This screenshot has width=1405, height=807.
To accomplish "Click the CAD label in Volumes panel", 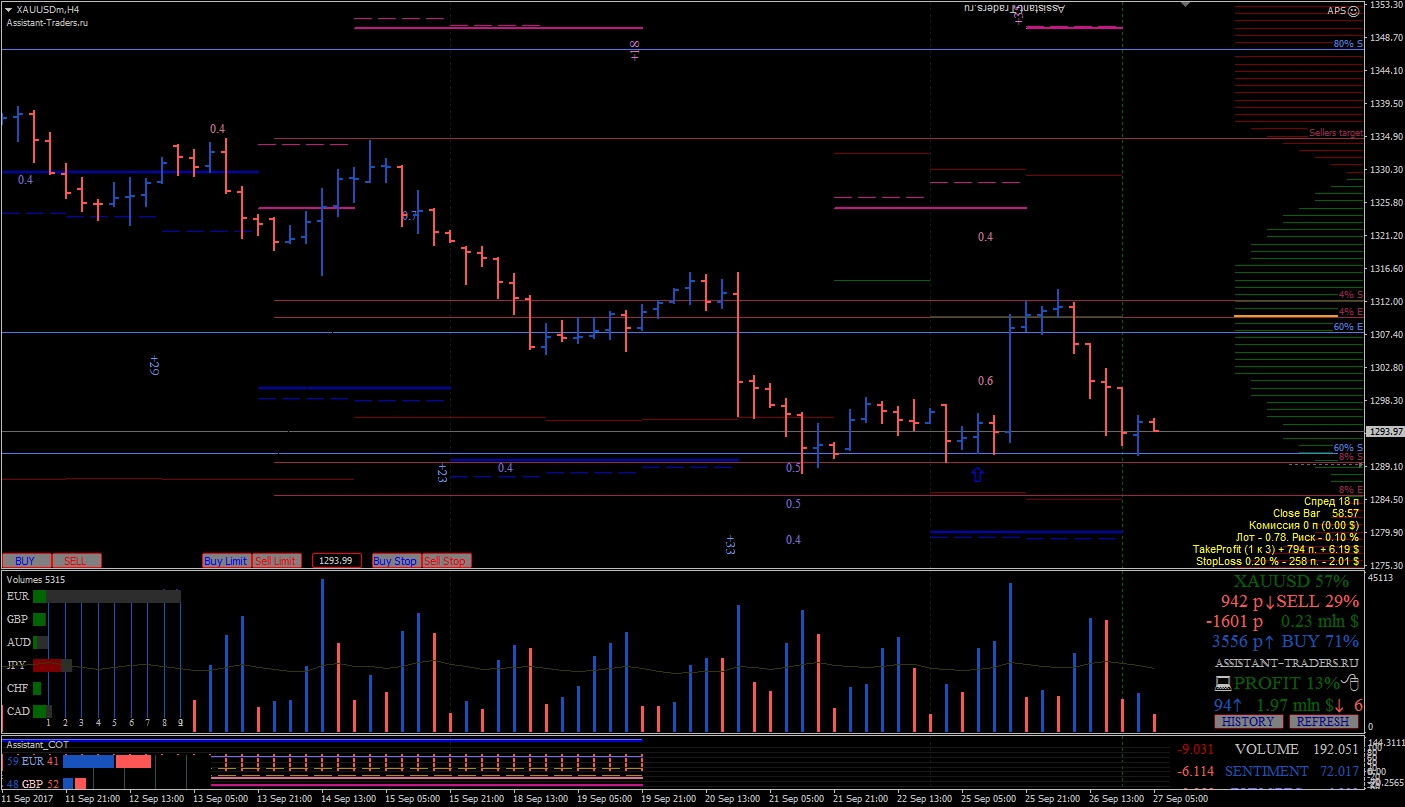I will (18, 711).
